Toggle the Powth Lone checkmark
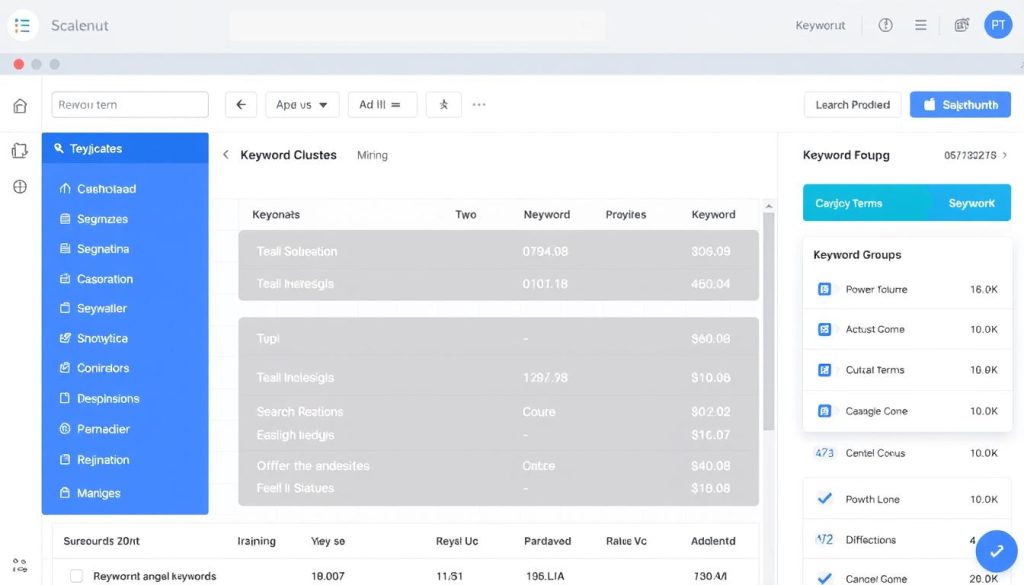This screenshot has width=1024, height=585. (825, 498)
